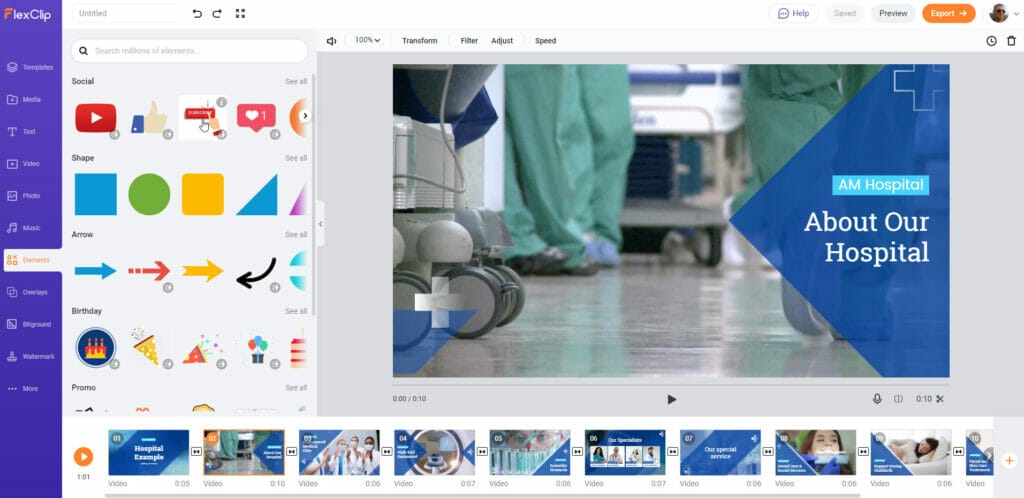The width and height of the screenshot is (1024, 498).
Task: Click See all for Birthday
Action: (x=296, y=311)
